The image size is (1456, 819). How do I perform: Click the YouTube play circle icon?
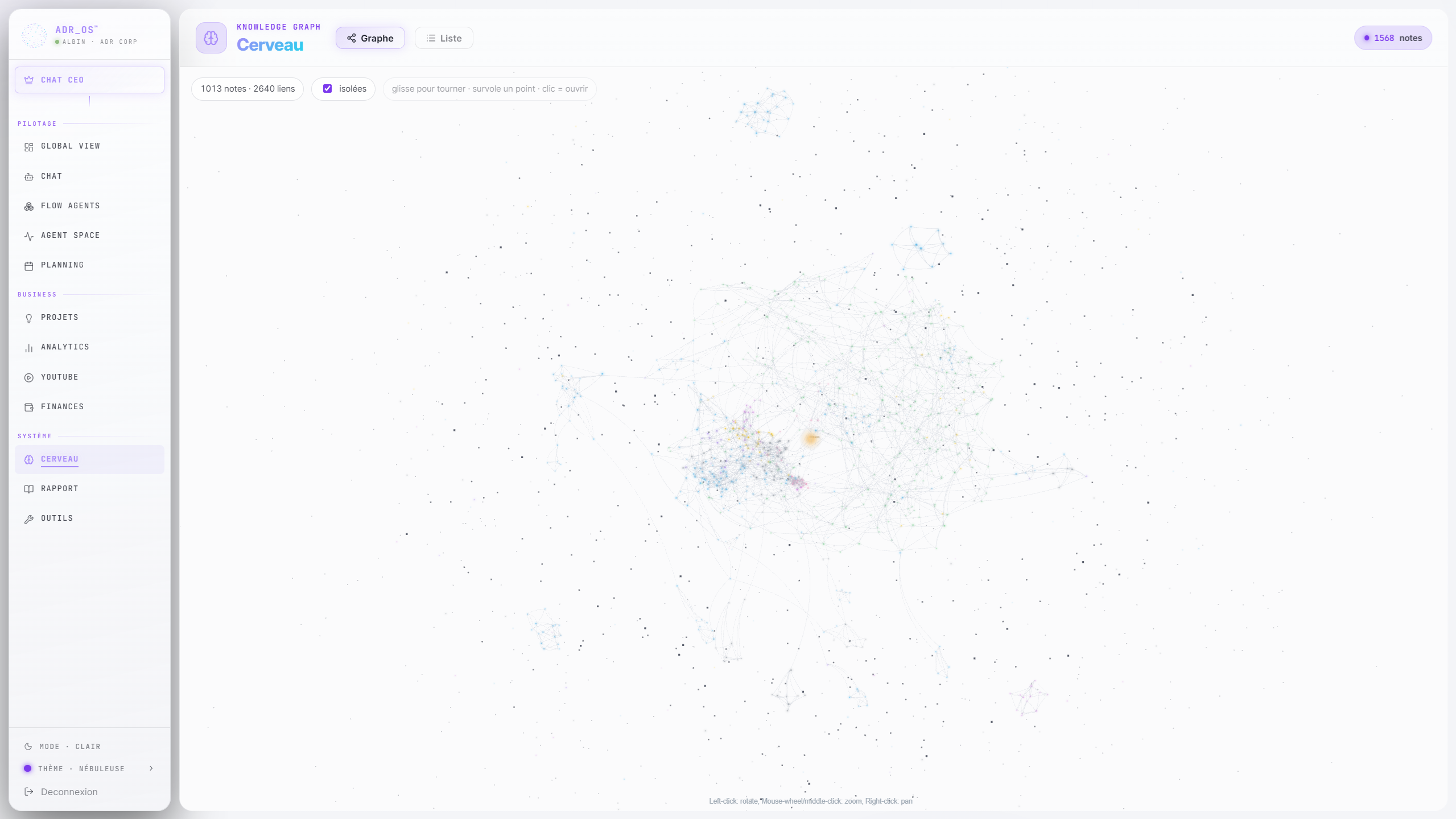click(x=29, y=377)
